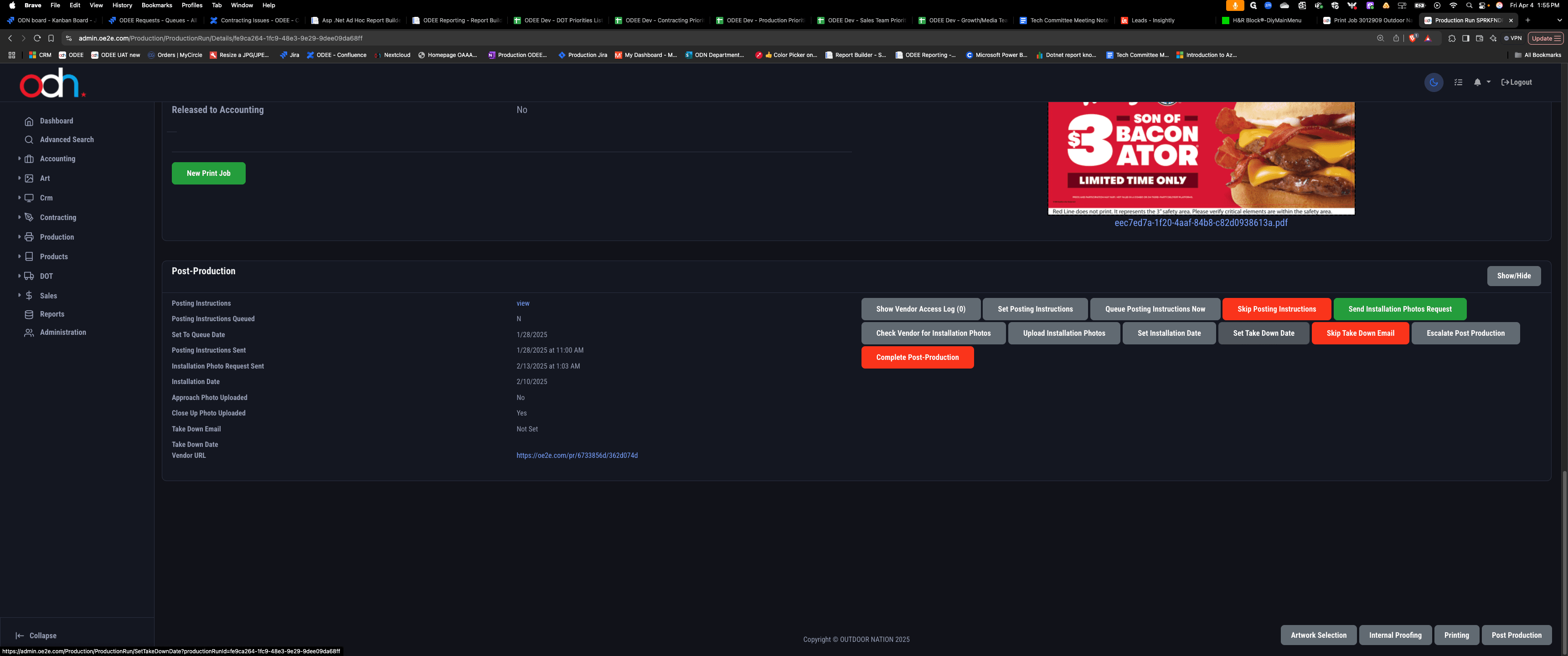1568x656 pixels.
Task: View the posting instructions link
Action: pyautogui.click(x=523, y=303)
